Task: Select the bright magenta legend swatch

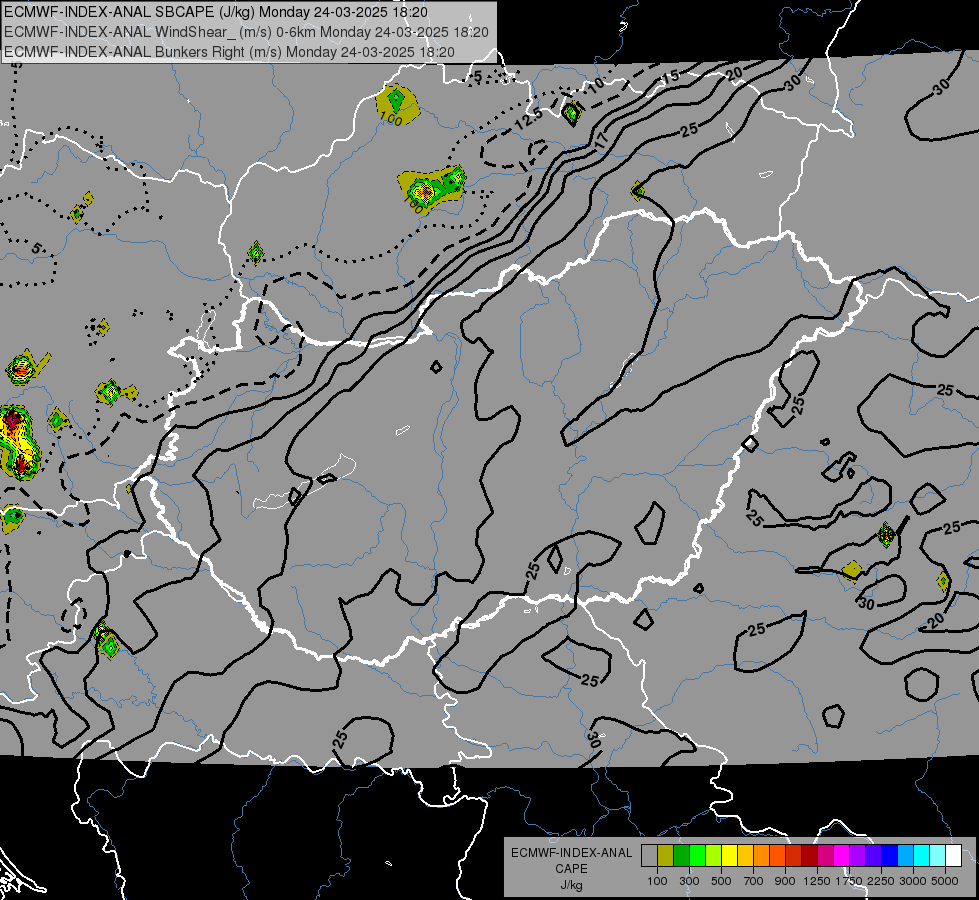Action: pyautogui.click(x=842, y=856)
